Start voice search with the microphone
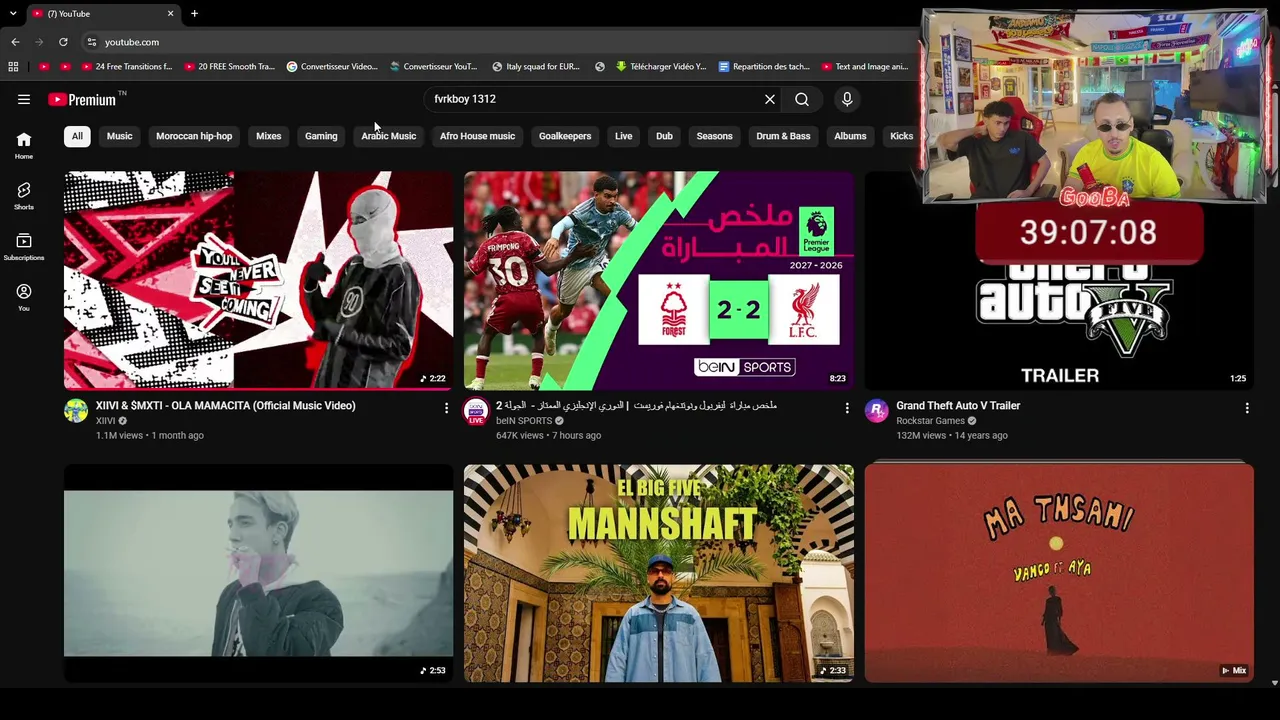Image resolution: width=1280 pixels, height=720 pixels. tap(847, 99)
